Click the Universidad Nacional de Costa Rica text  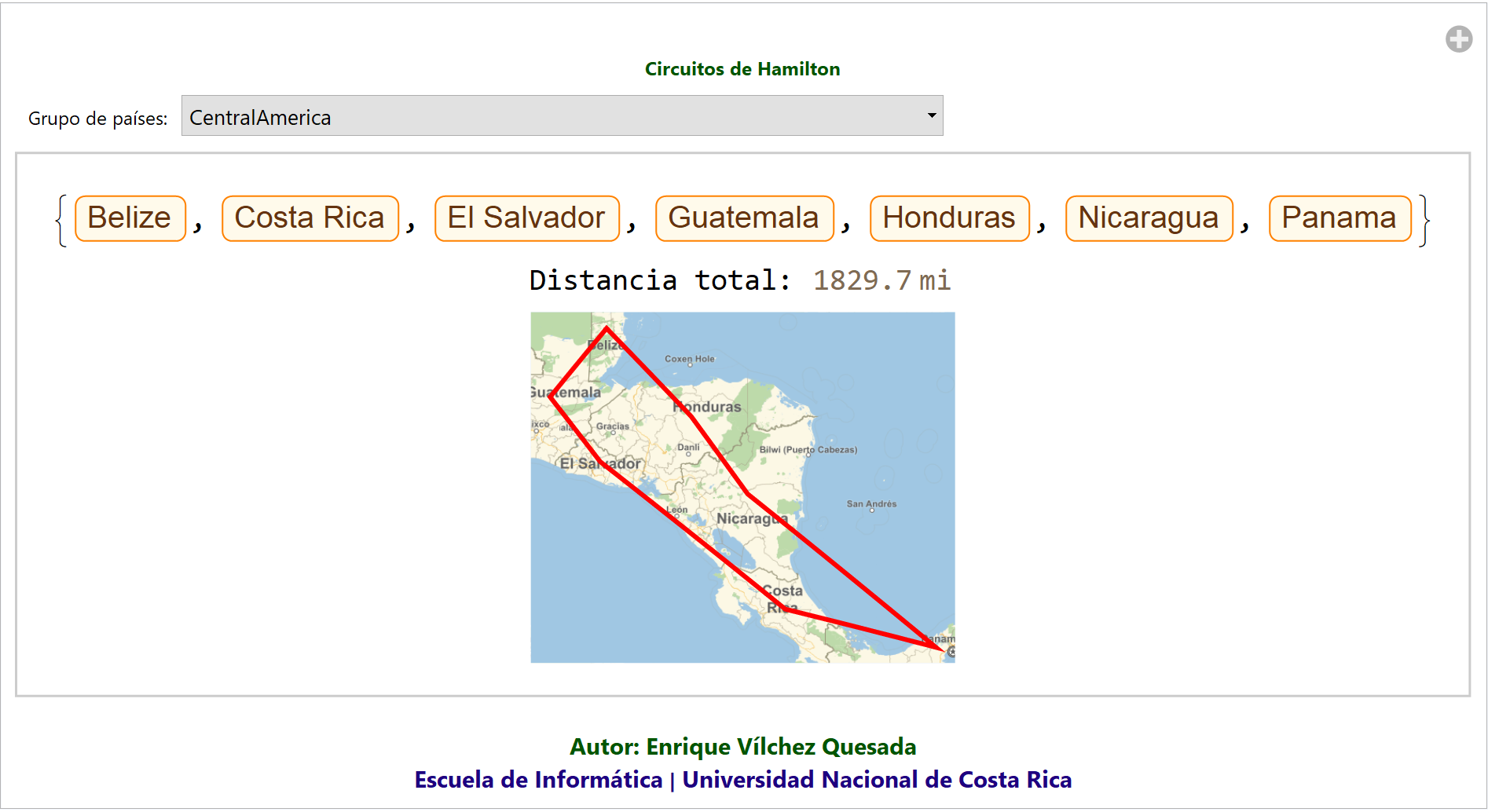pos(876,780)
